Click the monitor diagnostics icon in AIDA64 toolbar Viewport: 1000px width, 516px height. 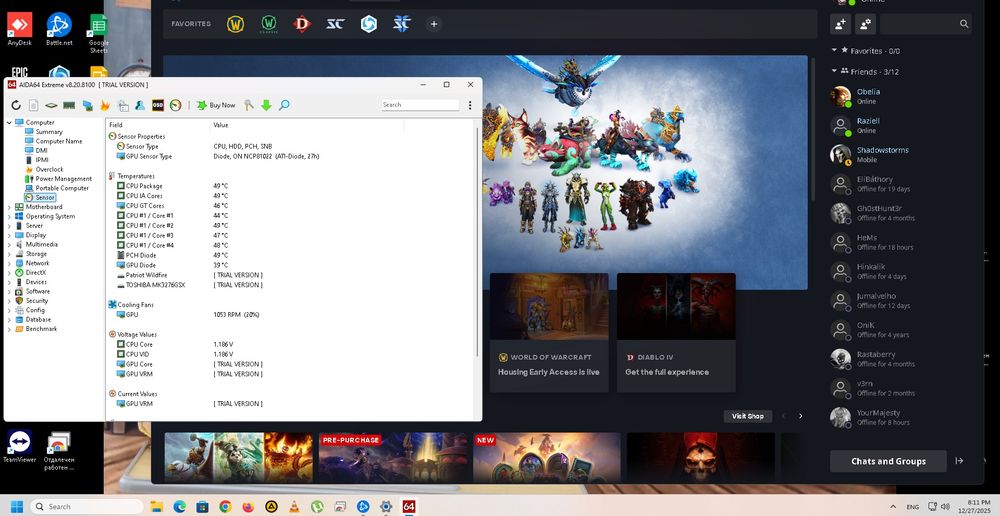87,105
